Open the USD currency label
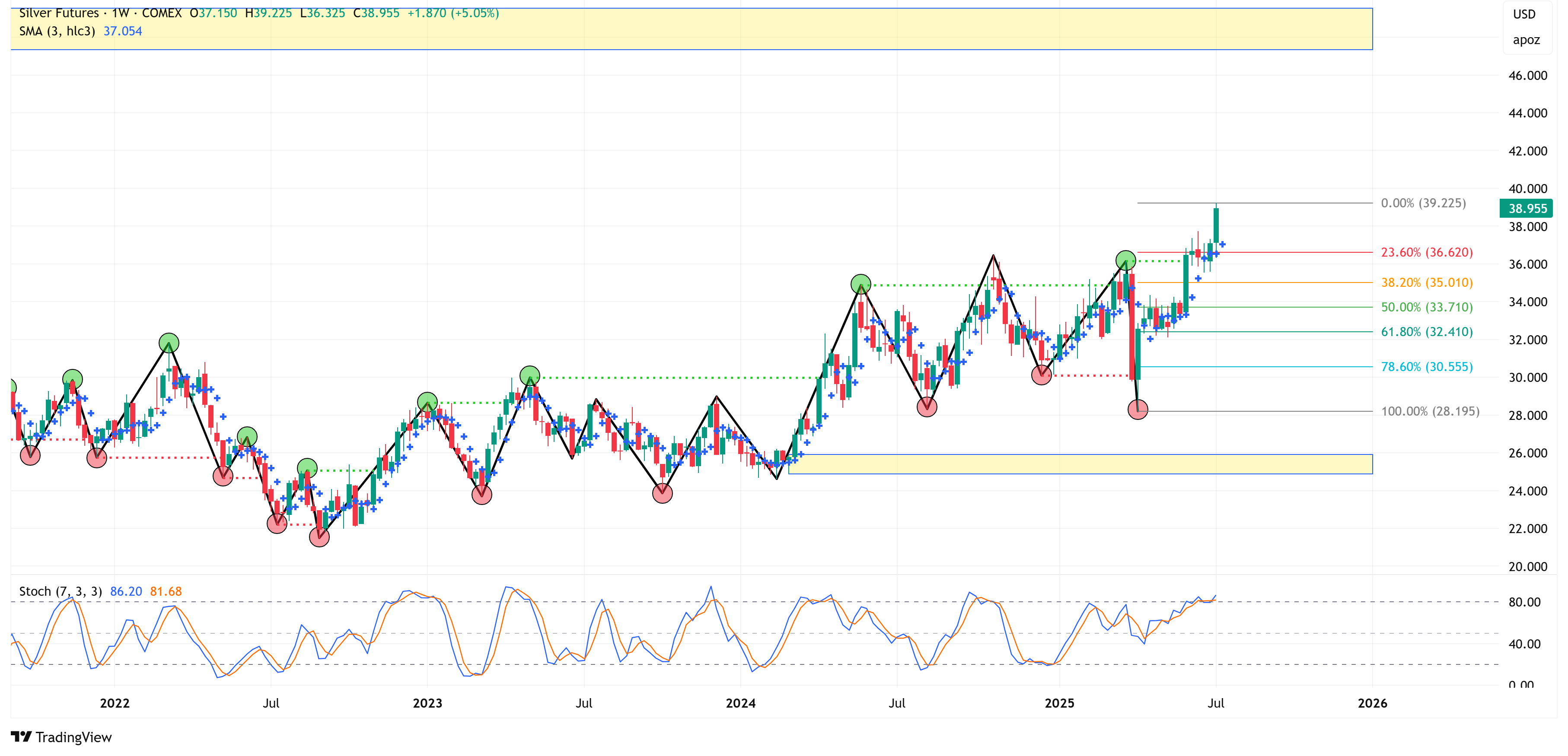1568x756 pixels. coord(1524,15)
